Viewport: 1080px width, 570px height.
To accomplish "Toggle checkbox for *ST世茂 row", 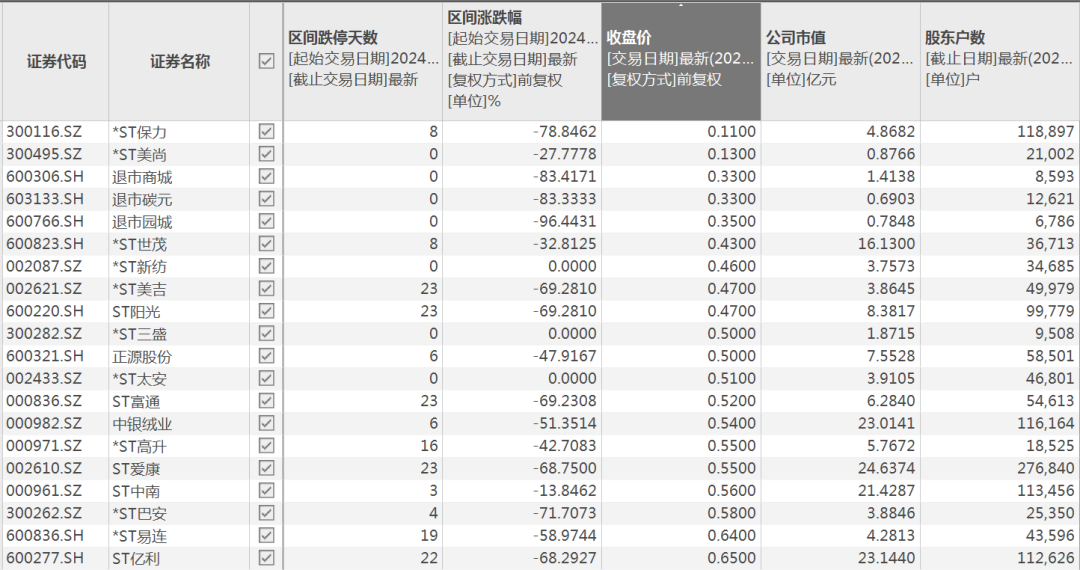I will (266, 244).
